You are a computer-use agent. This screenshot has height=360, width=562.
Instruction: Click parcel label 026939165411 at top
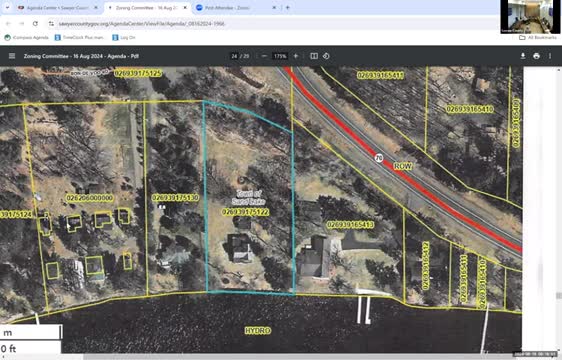tap(381, 75)
